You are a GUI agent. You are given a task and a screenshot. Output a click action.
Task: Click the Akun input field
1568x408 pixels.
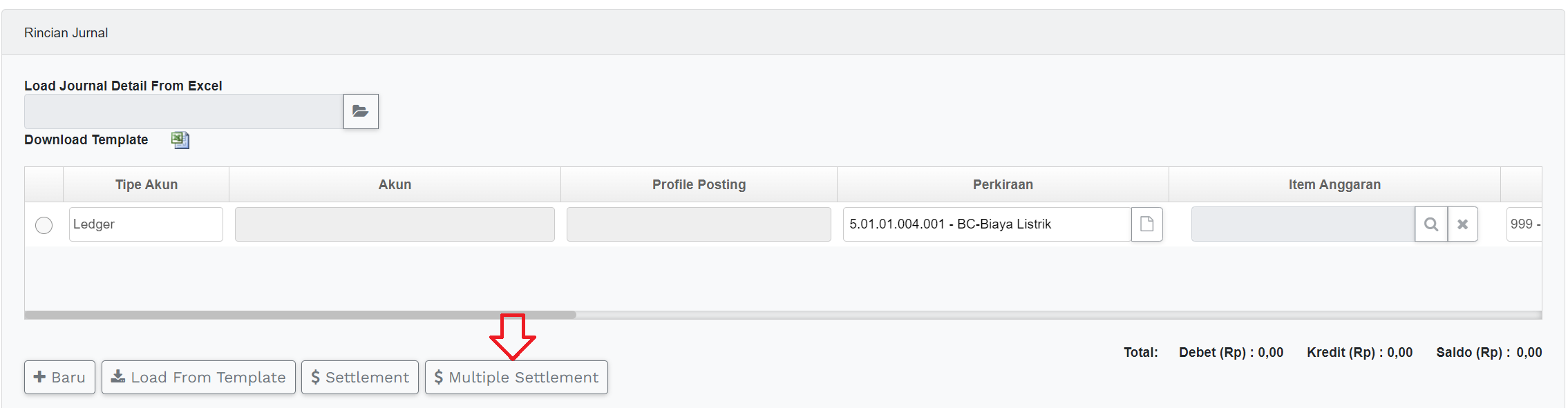point(395,224)
